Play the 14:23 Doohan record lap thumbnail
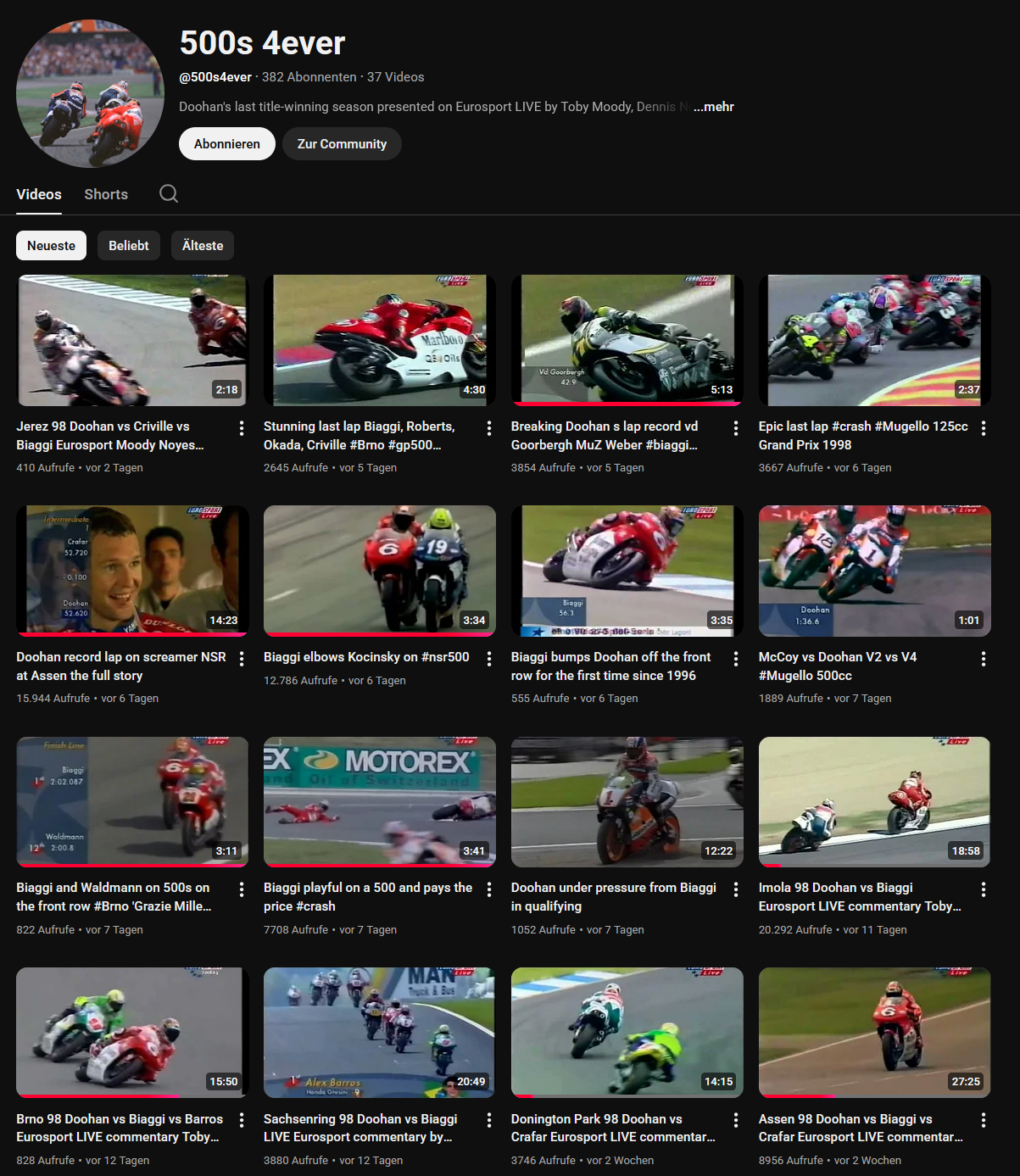This screenshot has height=1176, width=1020. [x=132, y=571]
